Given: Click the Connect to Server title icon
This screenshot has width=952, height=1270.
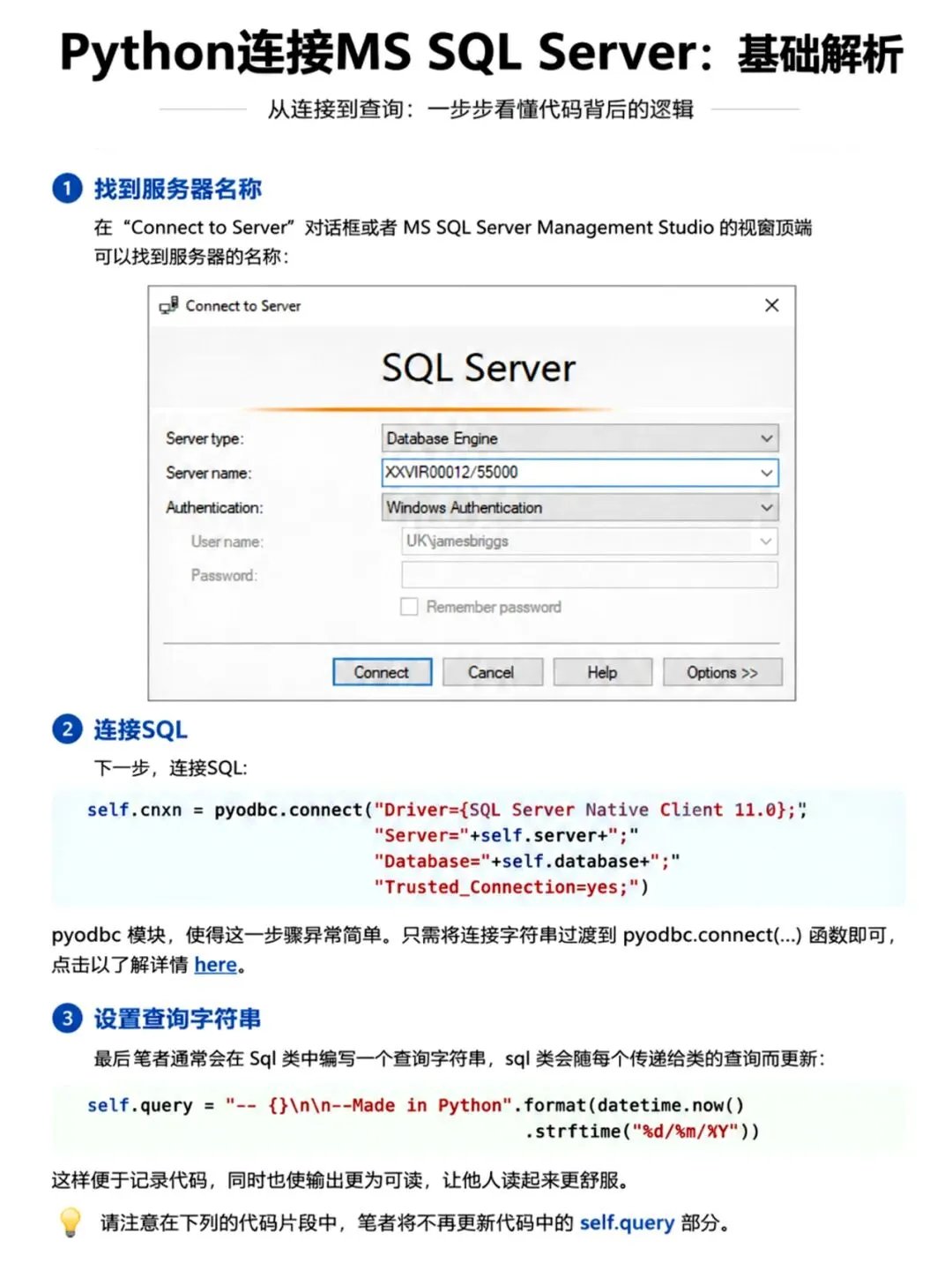Looking at the screenshot, I should click(169, 305).
